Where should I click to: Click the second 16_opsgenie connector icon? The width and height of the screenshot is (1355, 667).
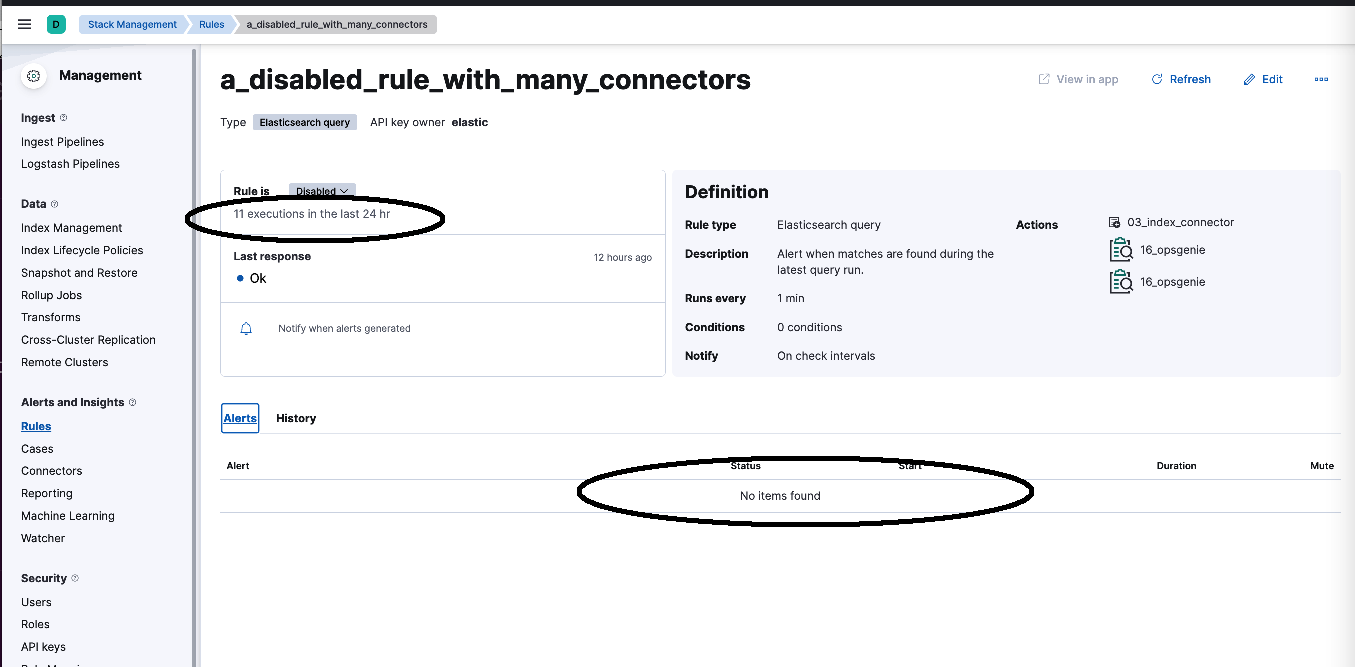pos(1121,281)
